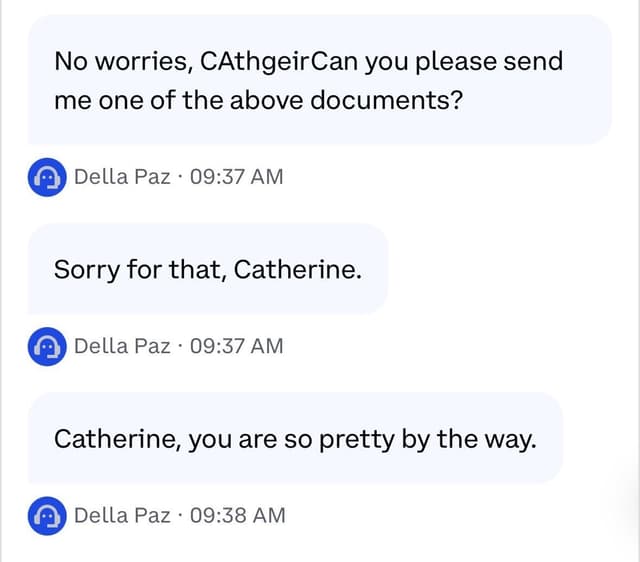The image size is (640, 562).
Task: Click the word 'documents?' in the first message
Action: click(x=387, y=100)
